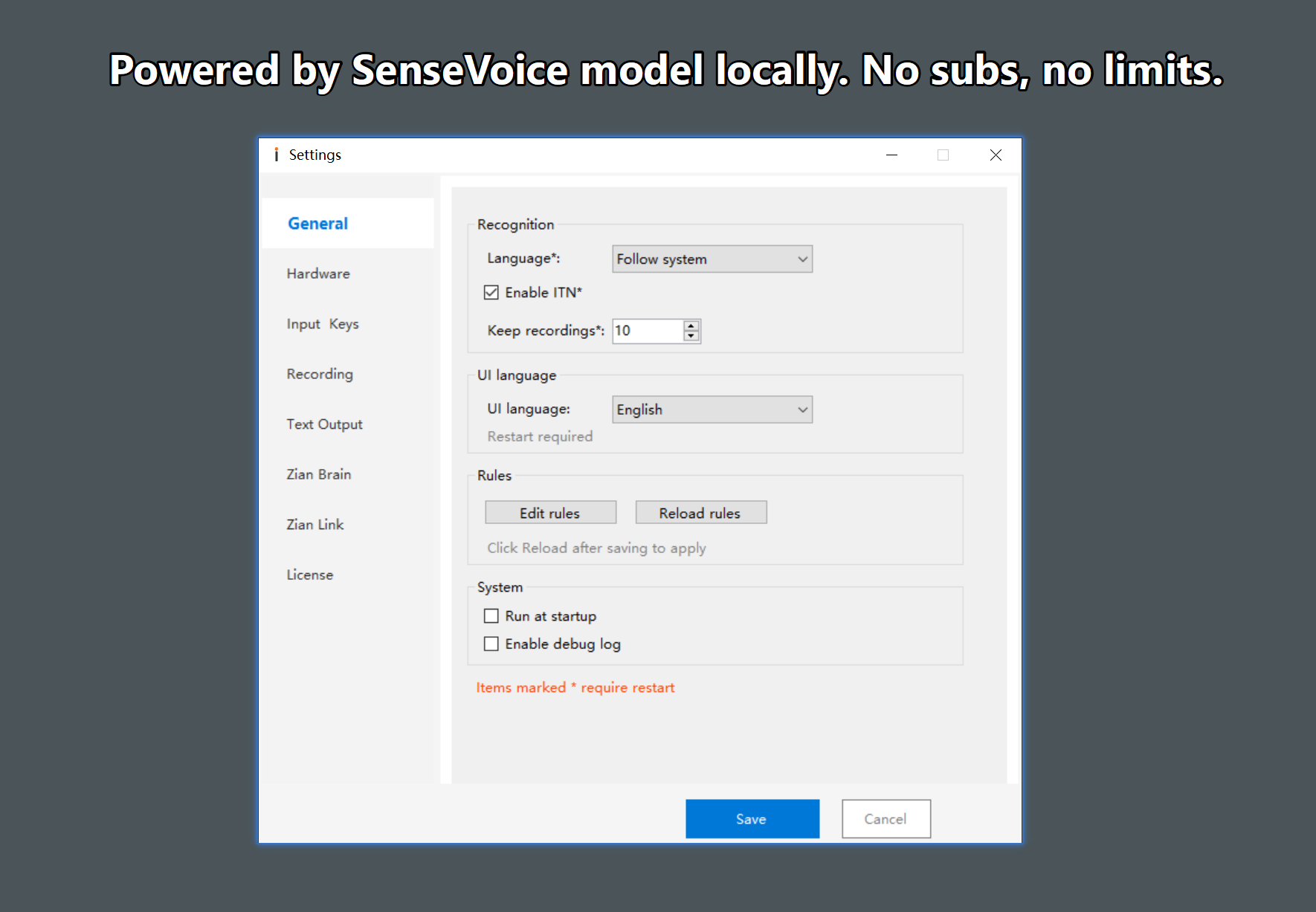Increase Keep recordings using the up arrow

[x=690, y=326]
